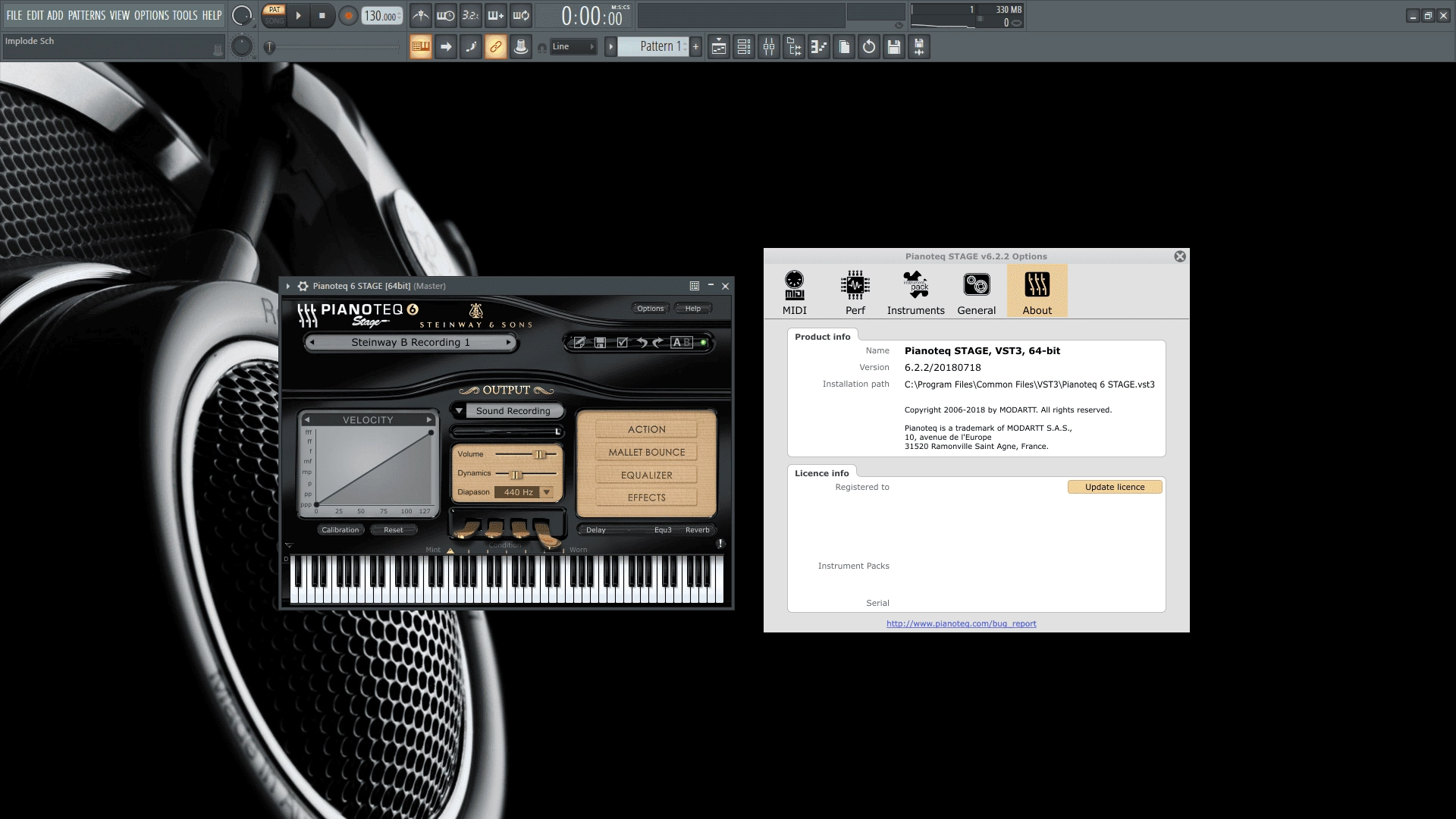Open the Pattern 1 selector

652,47
